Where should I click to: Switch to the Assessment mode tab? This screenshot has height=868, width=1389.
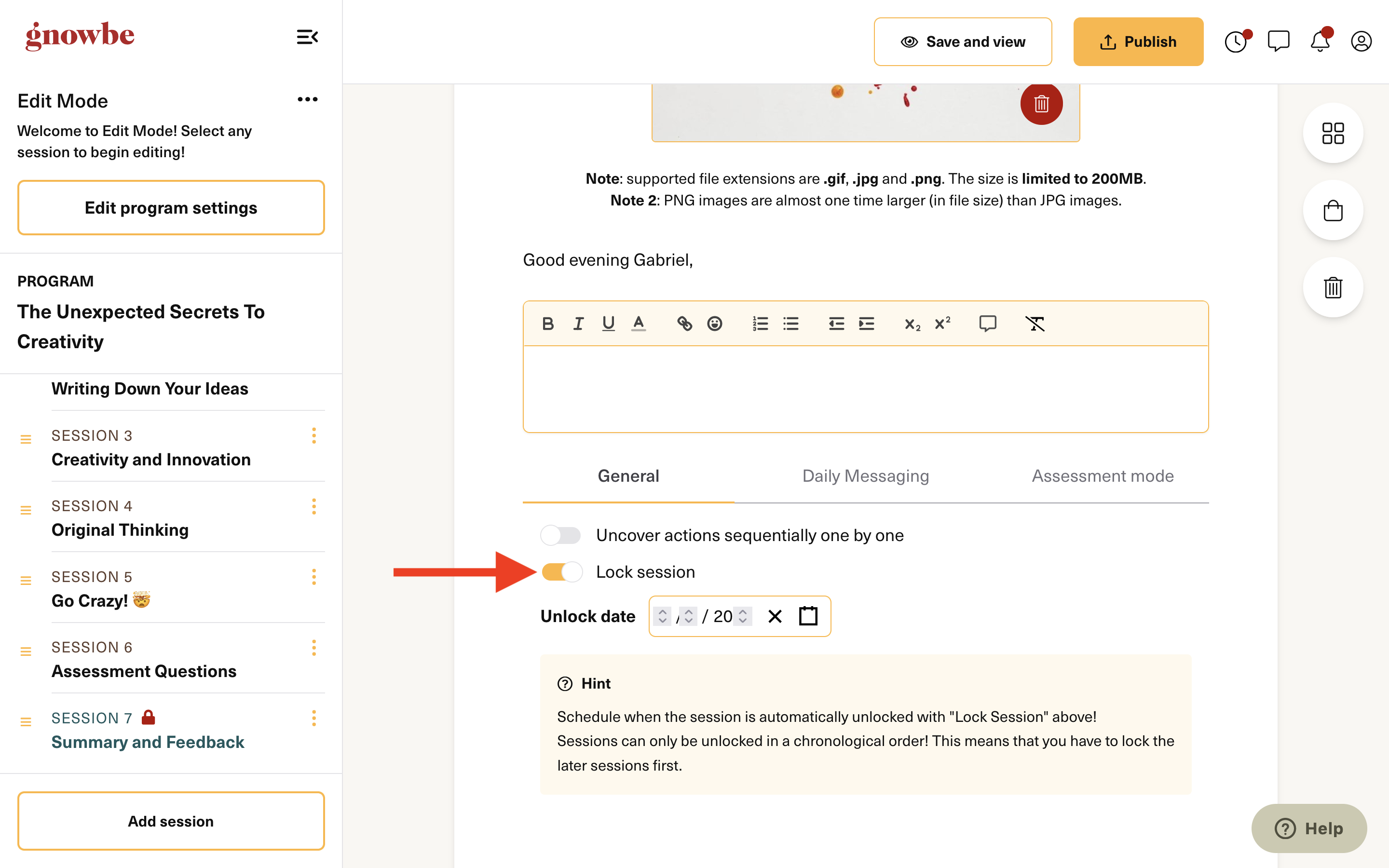click(1103, 476)
